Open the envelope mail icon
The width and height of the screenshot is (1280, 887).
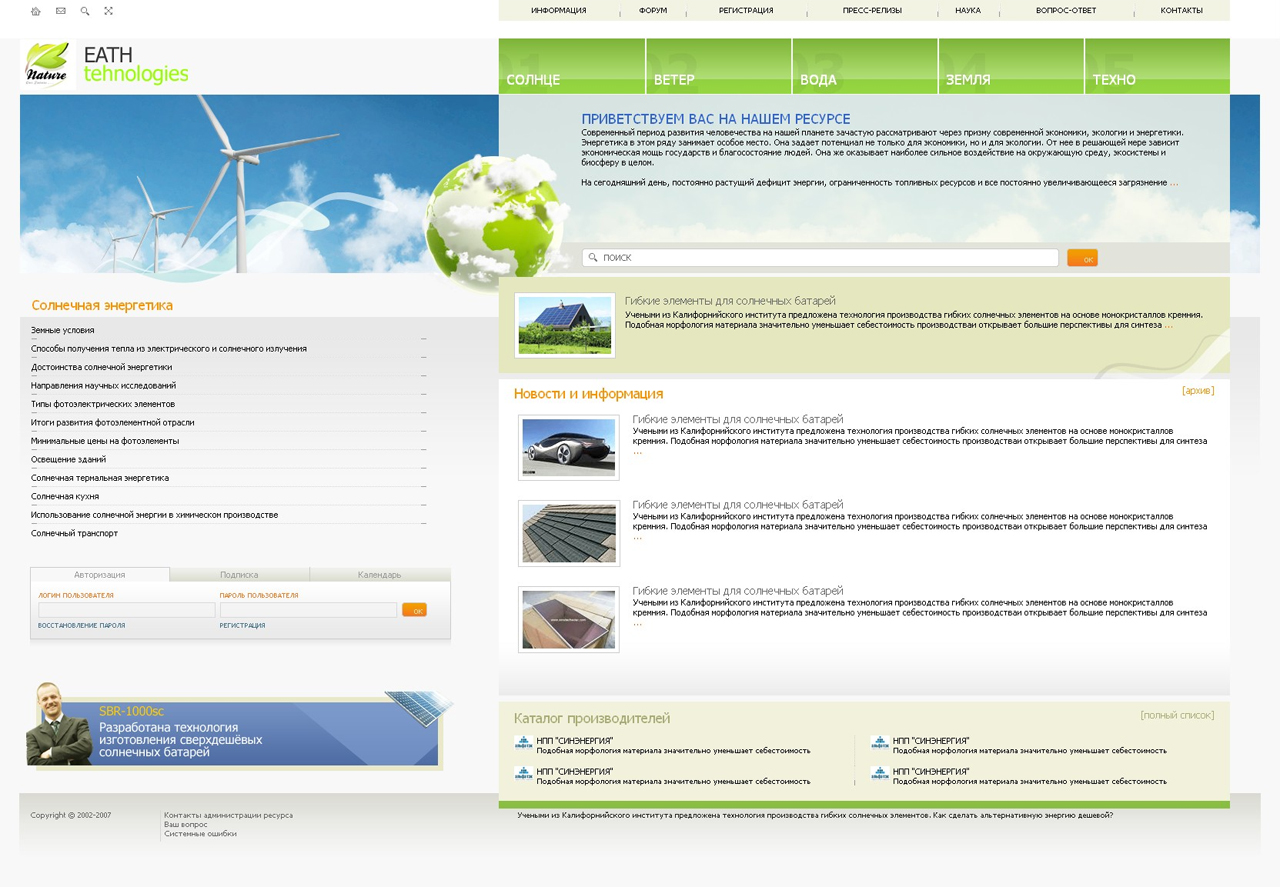pyautogui.click(x=61, y=11)
